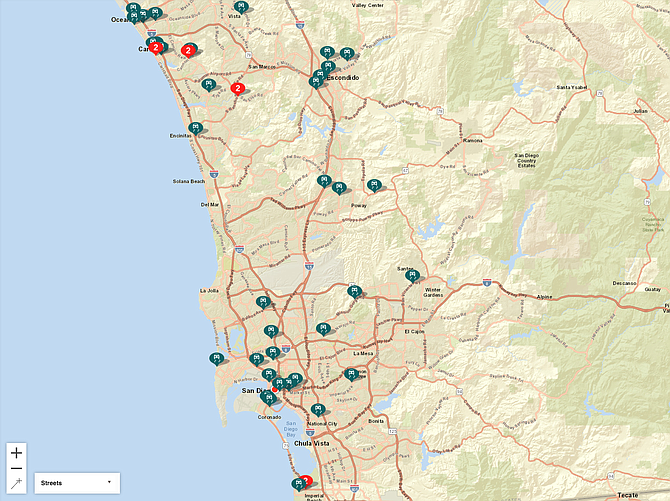The width and height of the screenshot is (670, 501).
Task: Select the teal marker at Encinitas
Action: click(x=195, y=128)
